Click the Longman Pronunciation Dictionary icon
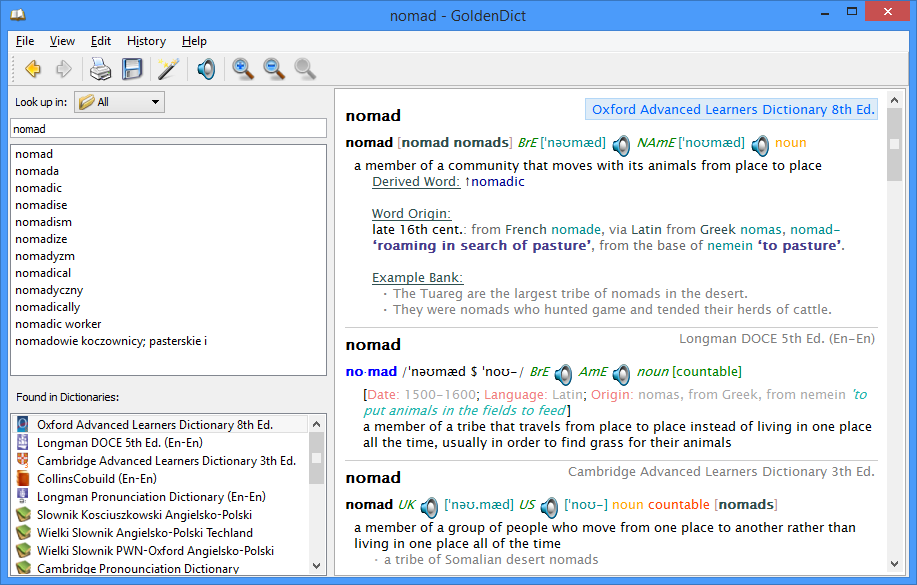Screen dimensions: 917x585 (x=23, y=496)
